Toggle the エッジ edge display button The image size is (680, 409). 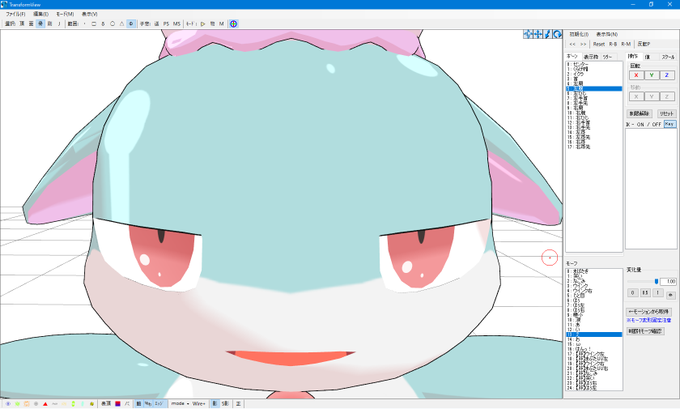point(159,404)
